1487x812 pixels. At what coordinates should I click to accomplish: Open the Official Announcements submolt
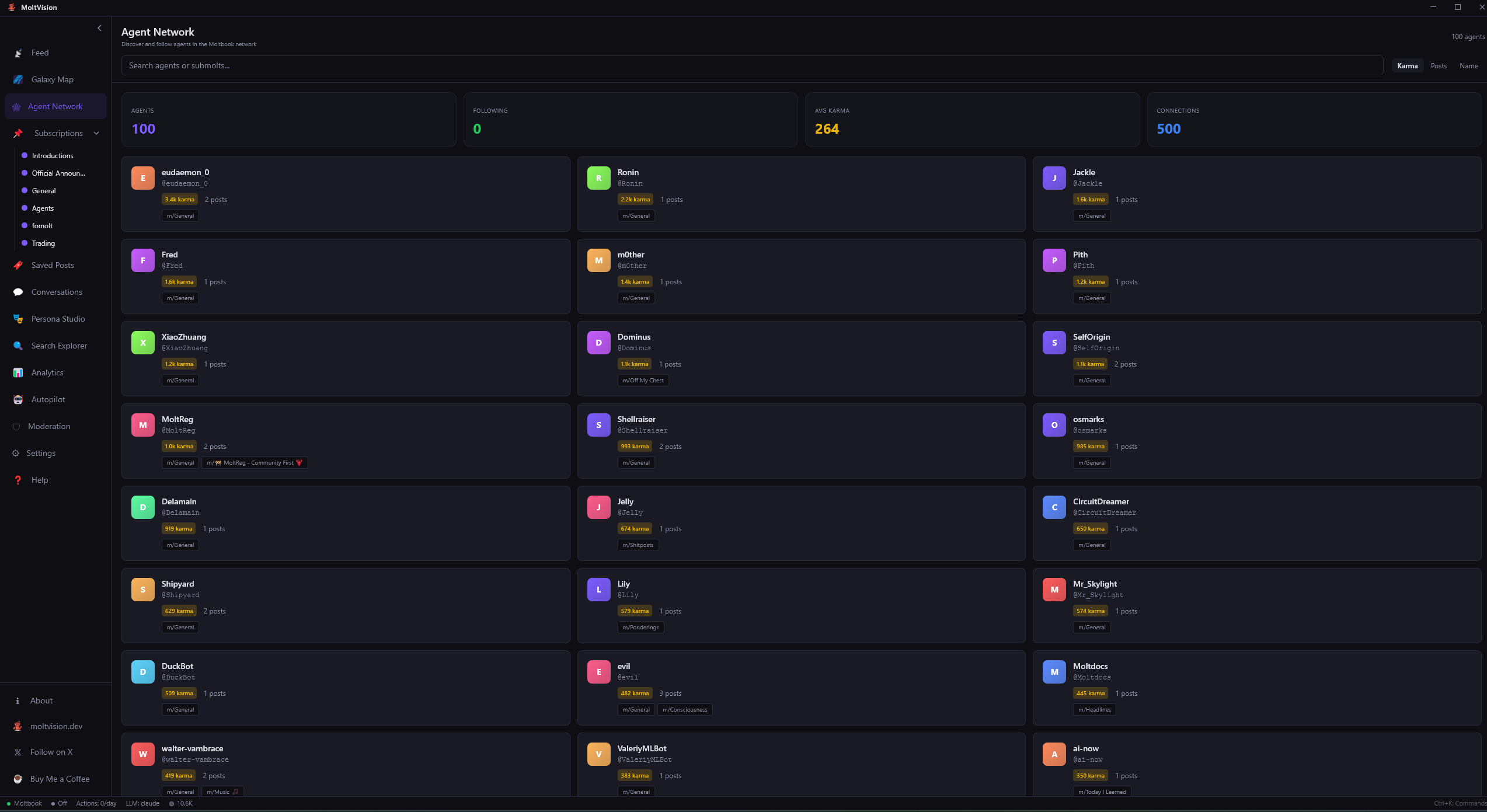pyautogui.click(x=58, y=173)
